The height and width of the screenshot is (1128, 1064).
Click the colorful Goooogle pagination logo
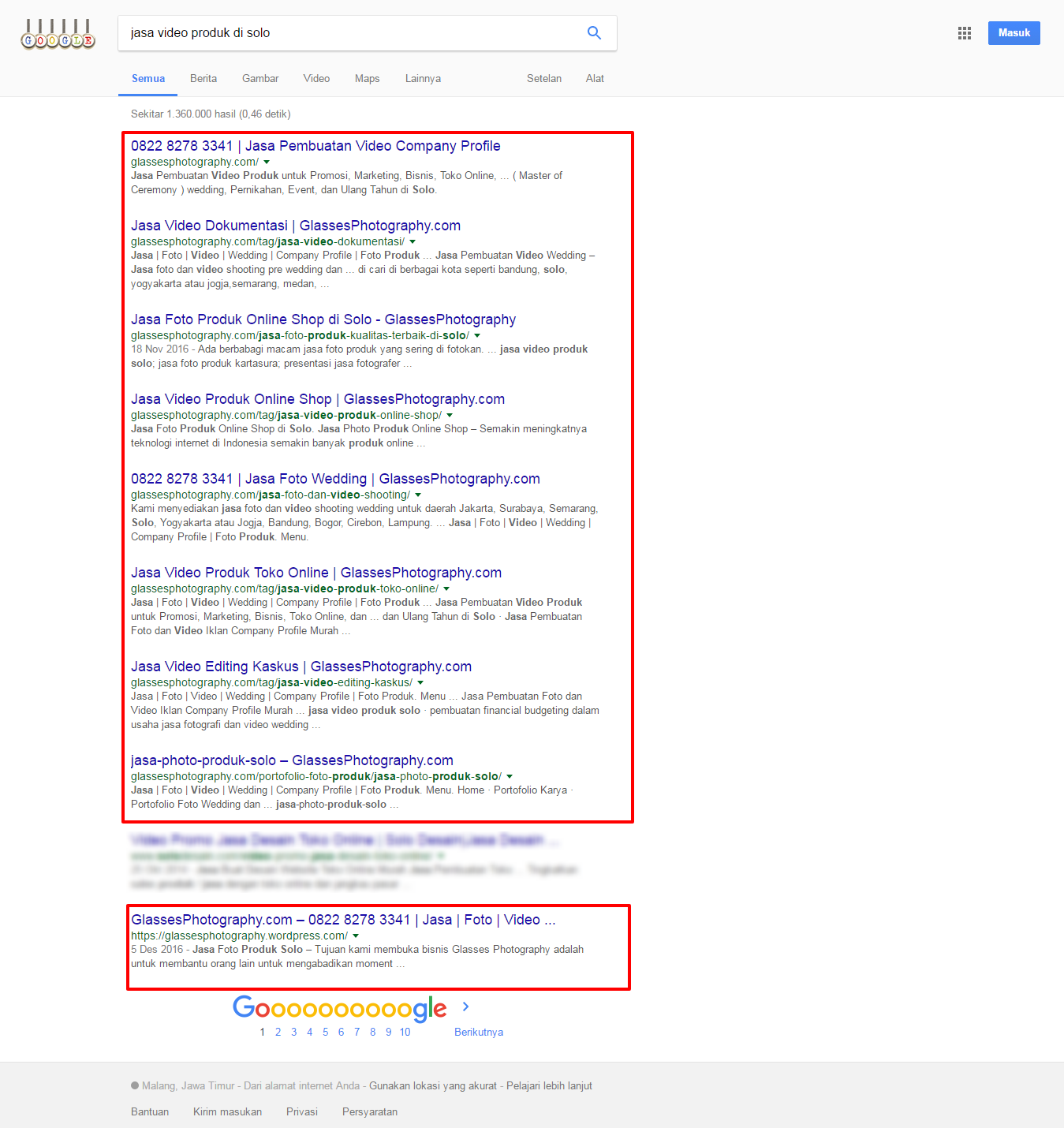[340, 1008]
